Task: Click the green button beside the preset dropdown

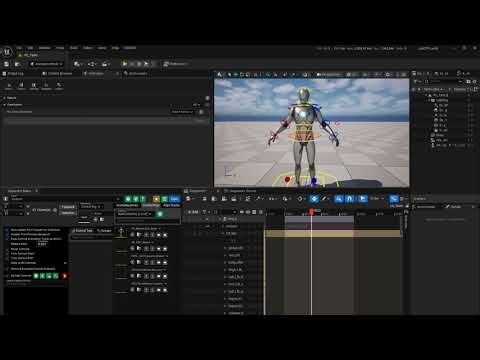Action: click(160, 214)
